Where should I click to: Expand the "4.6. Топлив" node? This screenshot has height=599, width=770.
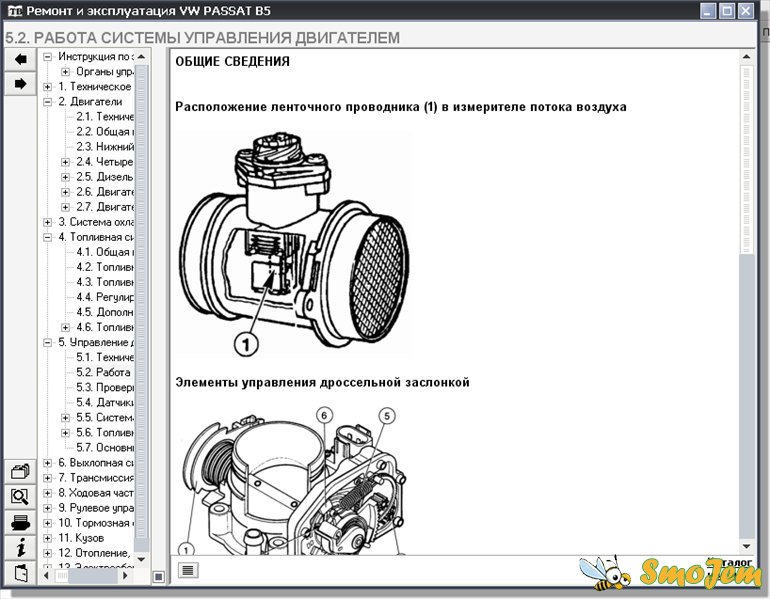click(x=65, y=327)
